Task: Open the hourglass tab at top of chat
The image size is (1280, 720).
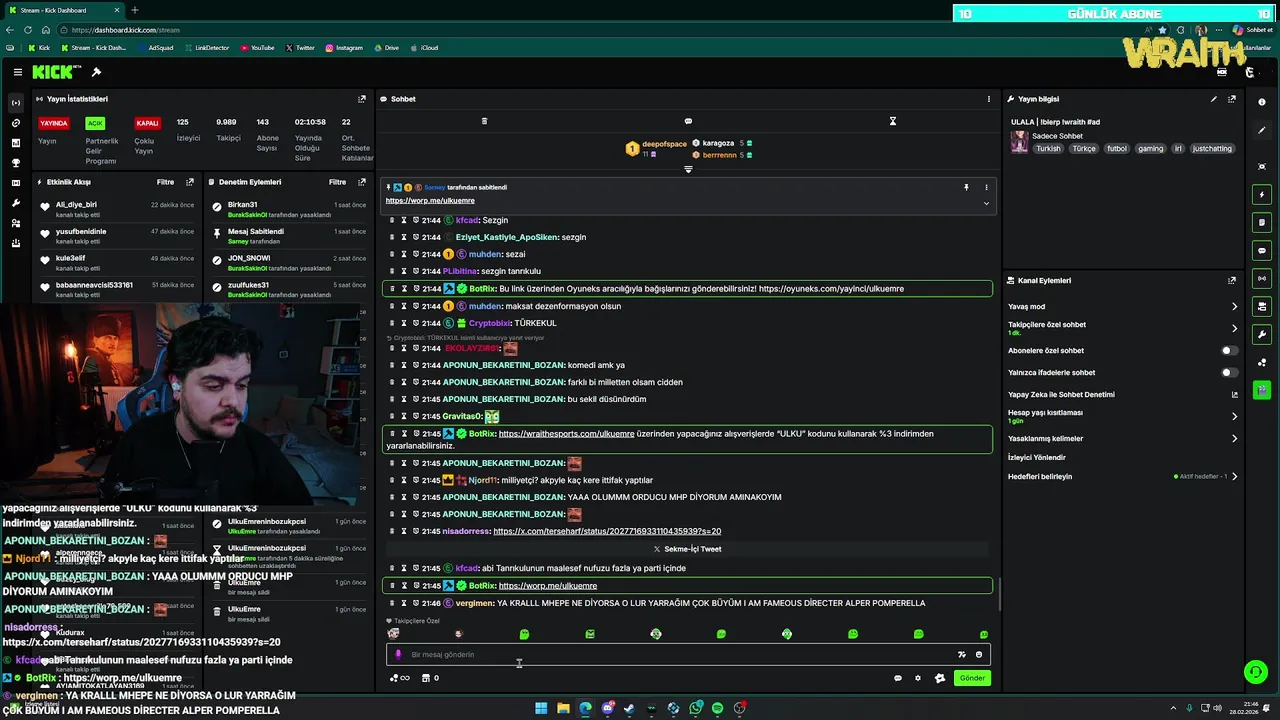Action: coord(893,121)
